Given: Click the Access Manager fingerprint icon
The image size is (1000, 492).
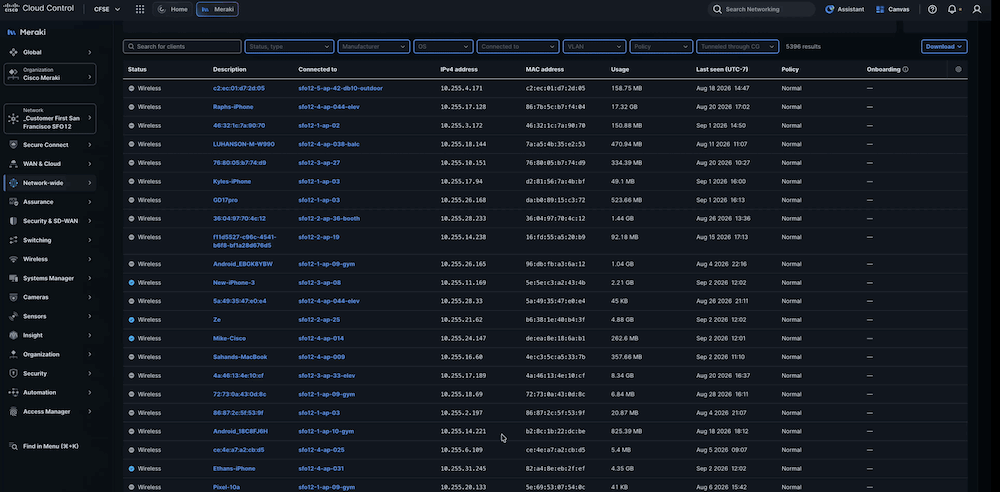Looking at the screenshot, I should pos(13,412).
